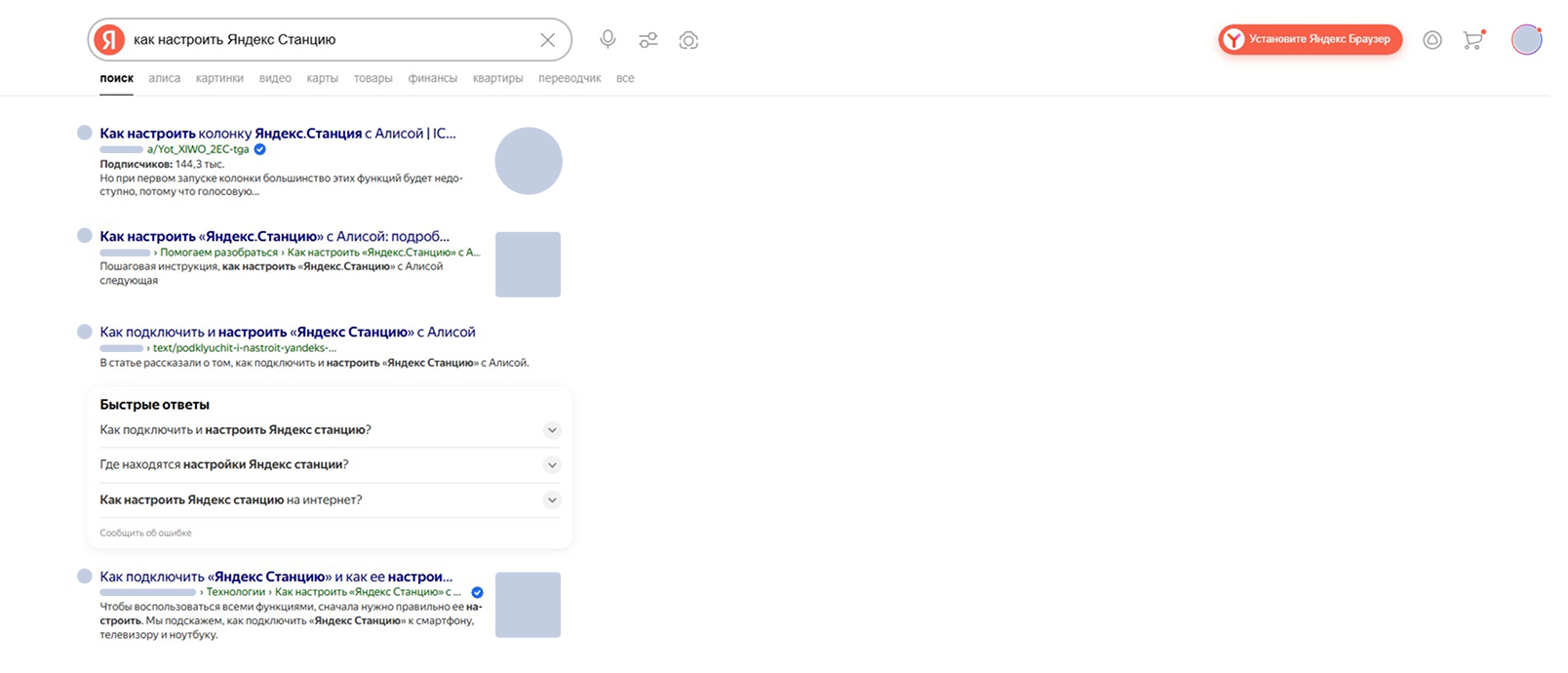The height and width of the screenshot is (673, 1568).
Task: Open Alice assistant icon near cart
Action: coord(1432,40)
